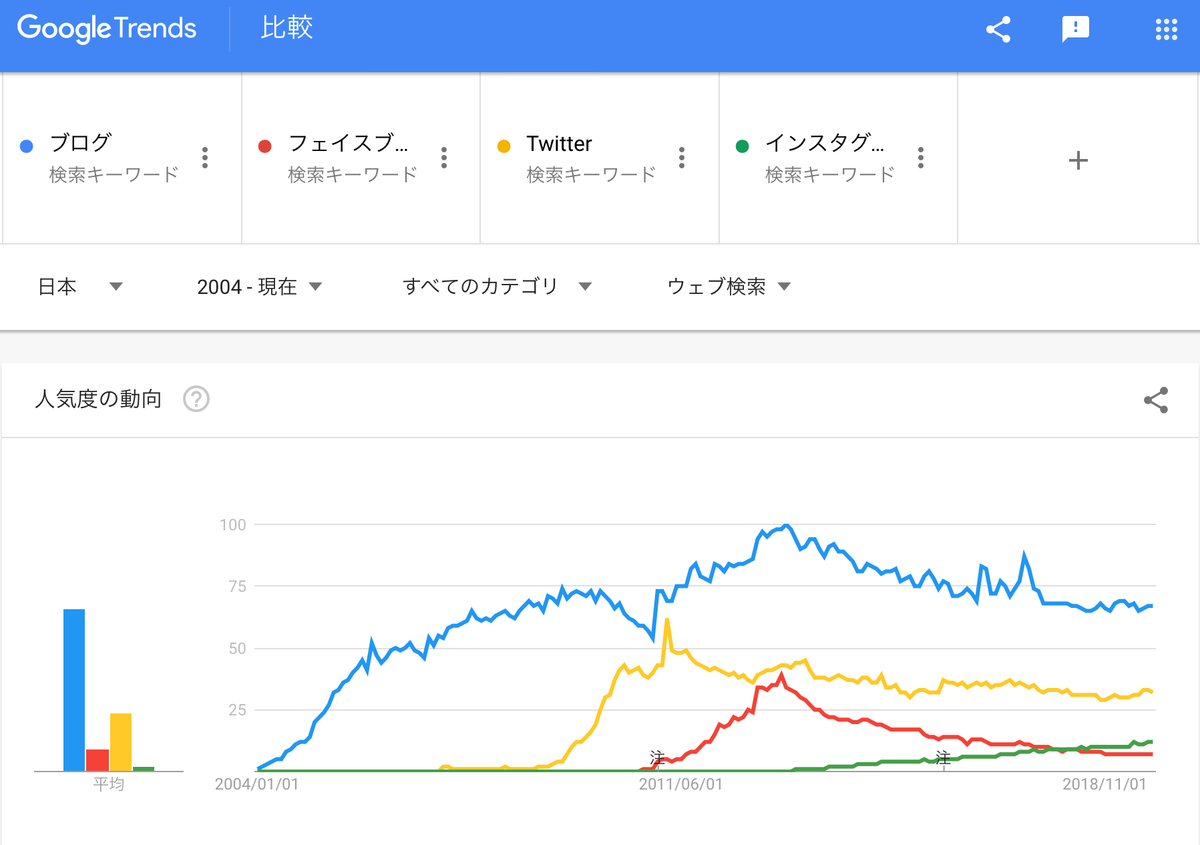Add a new comparison term with the plus button
Image resolution: width=1200 pixels, height=845 pixels.
point(1078,160)
